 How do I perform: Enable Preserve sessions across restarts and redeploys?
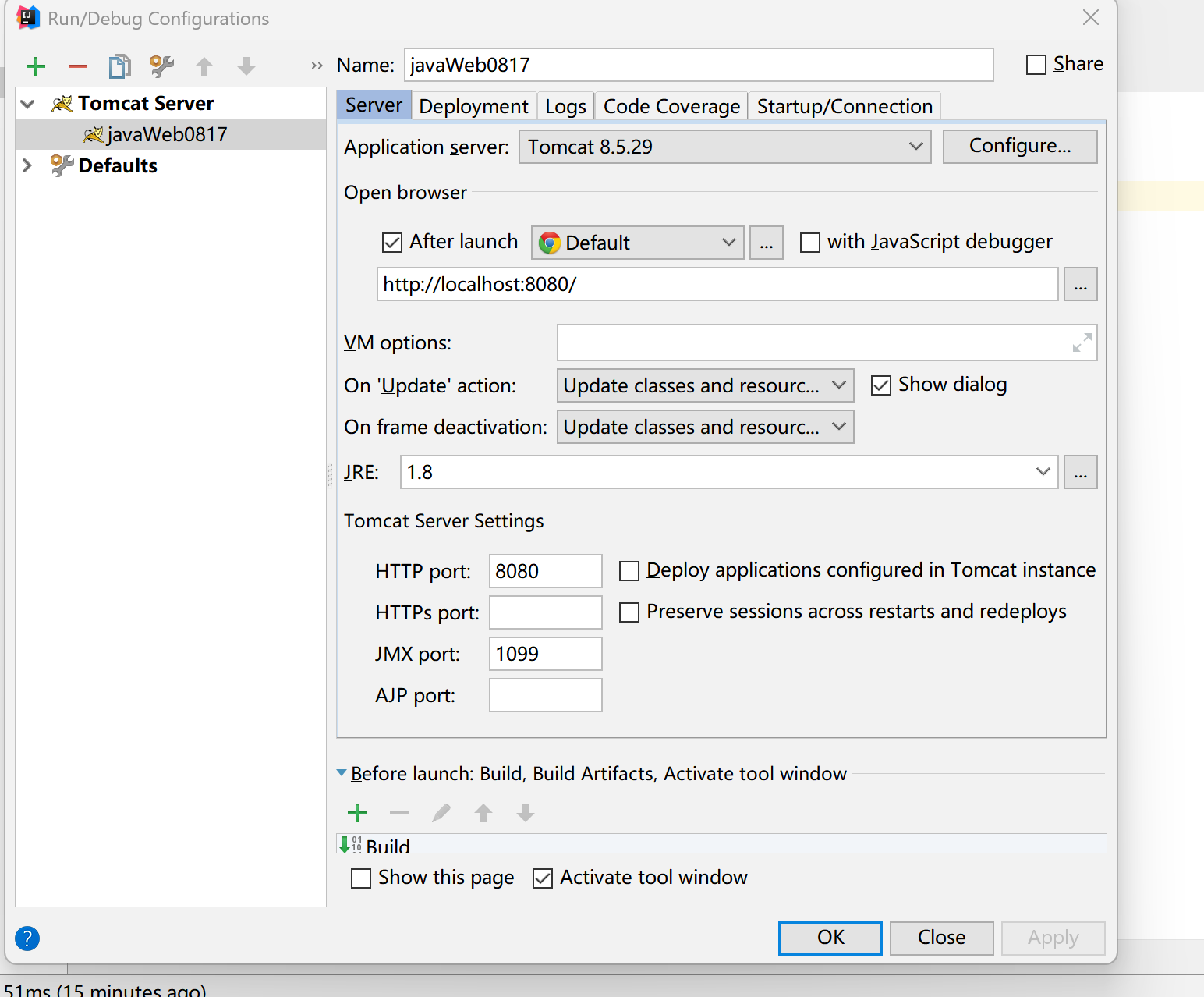coord(629,612)
